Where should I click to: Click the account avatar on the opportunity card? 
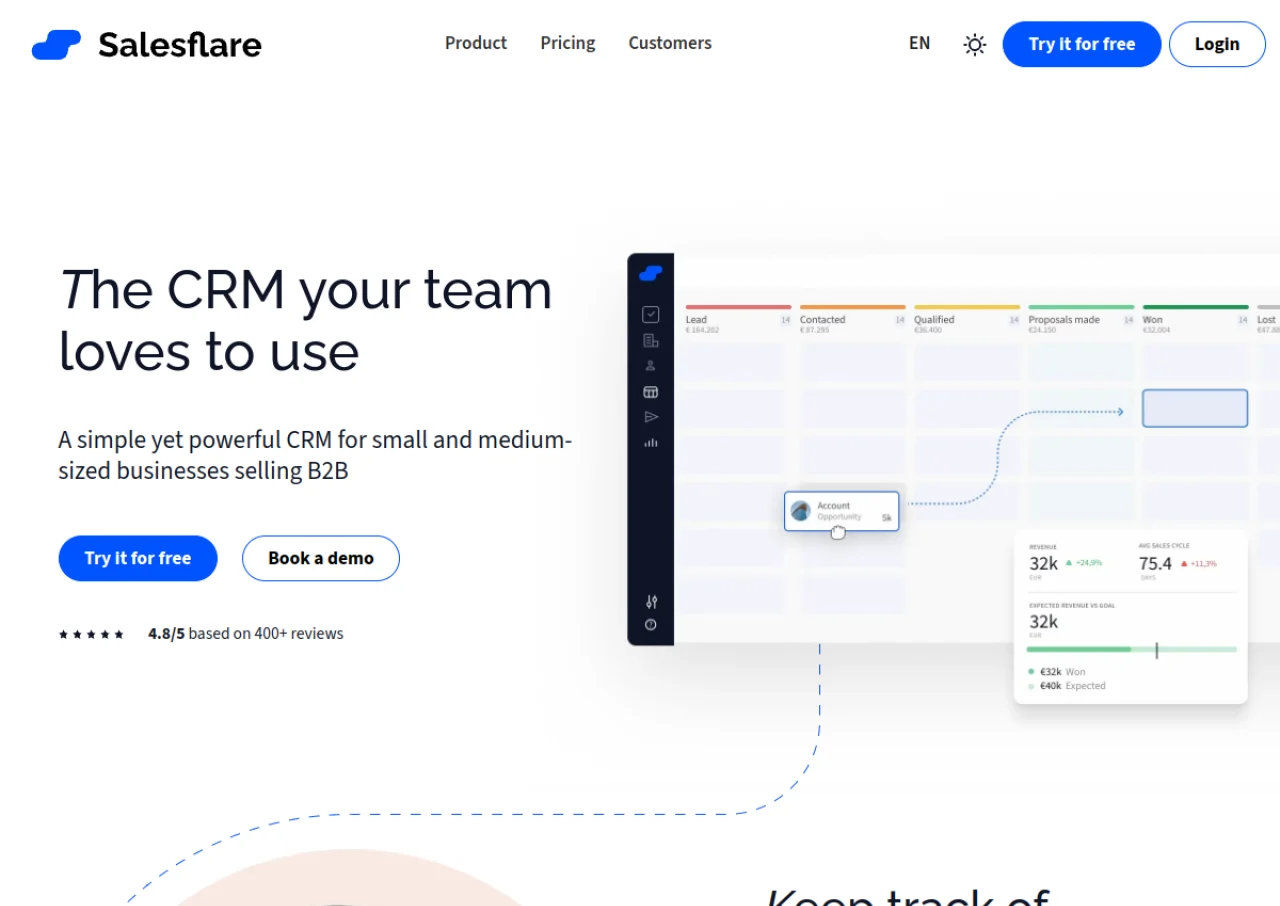tap(801, 511)
